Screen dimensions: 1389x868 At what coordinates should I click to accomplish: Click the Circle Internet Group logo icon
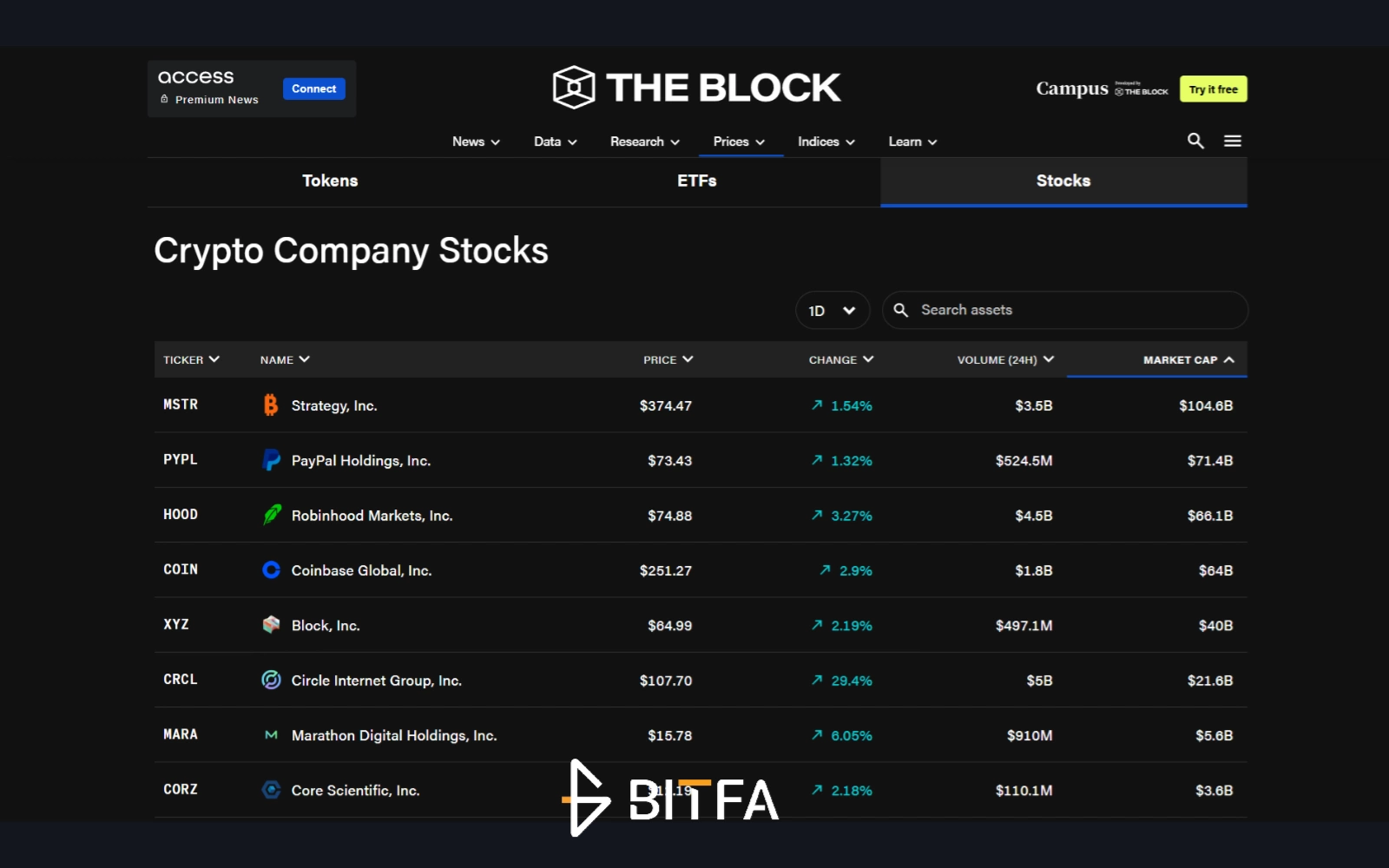(x=271, y=680)
